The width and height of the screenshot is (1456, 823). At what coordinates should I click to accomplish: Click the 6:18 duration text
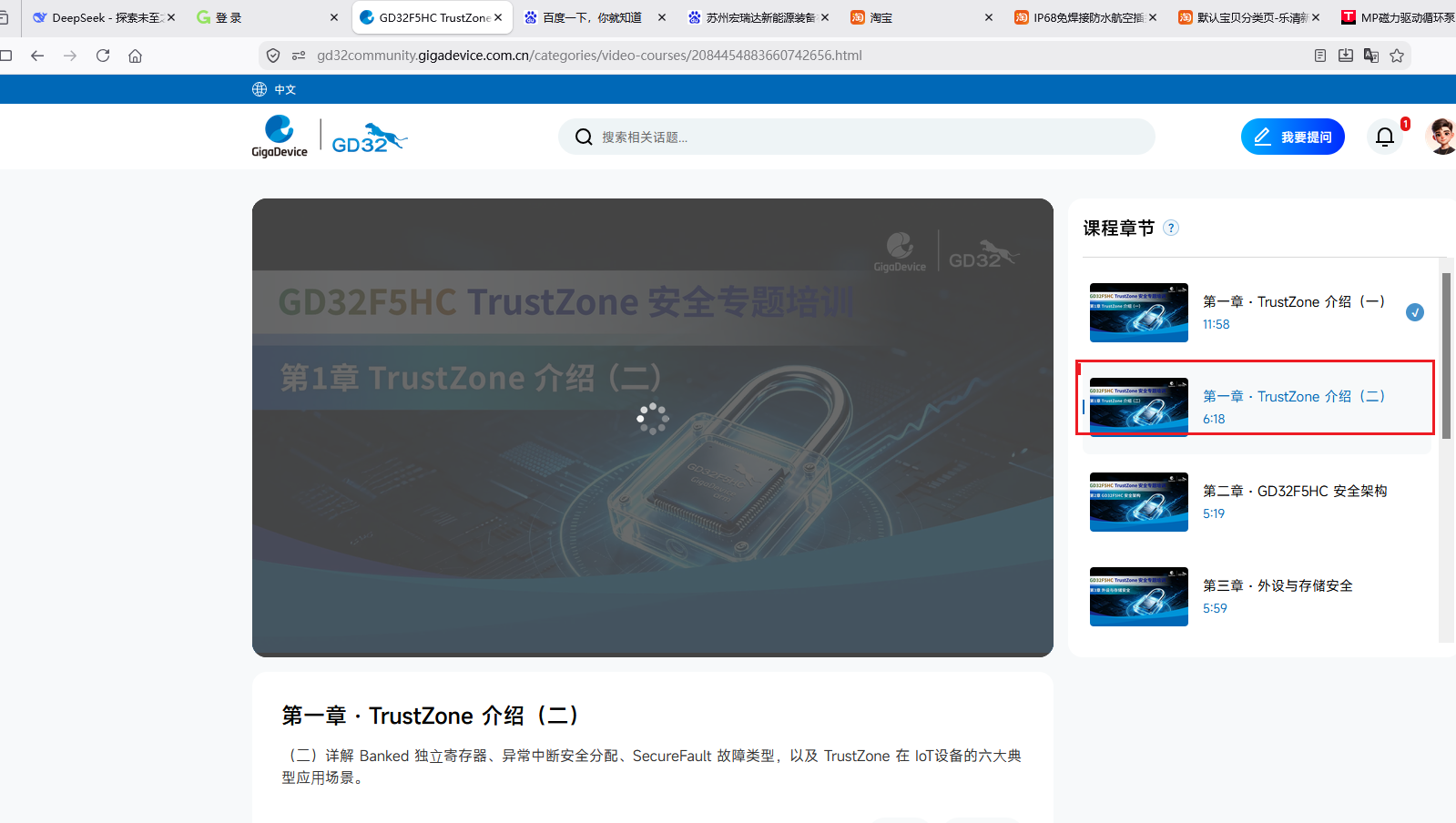pos(1214,419)
